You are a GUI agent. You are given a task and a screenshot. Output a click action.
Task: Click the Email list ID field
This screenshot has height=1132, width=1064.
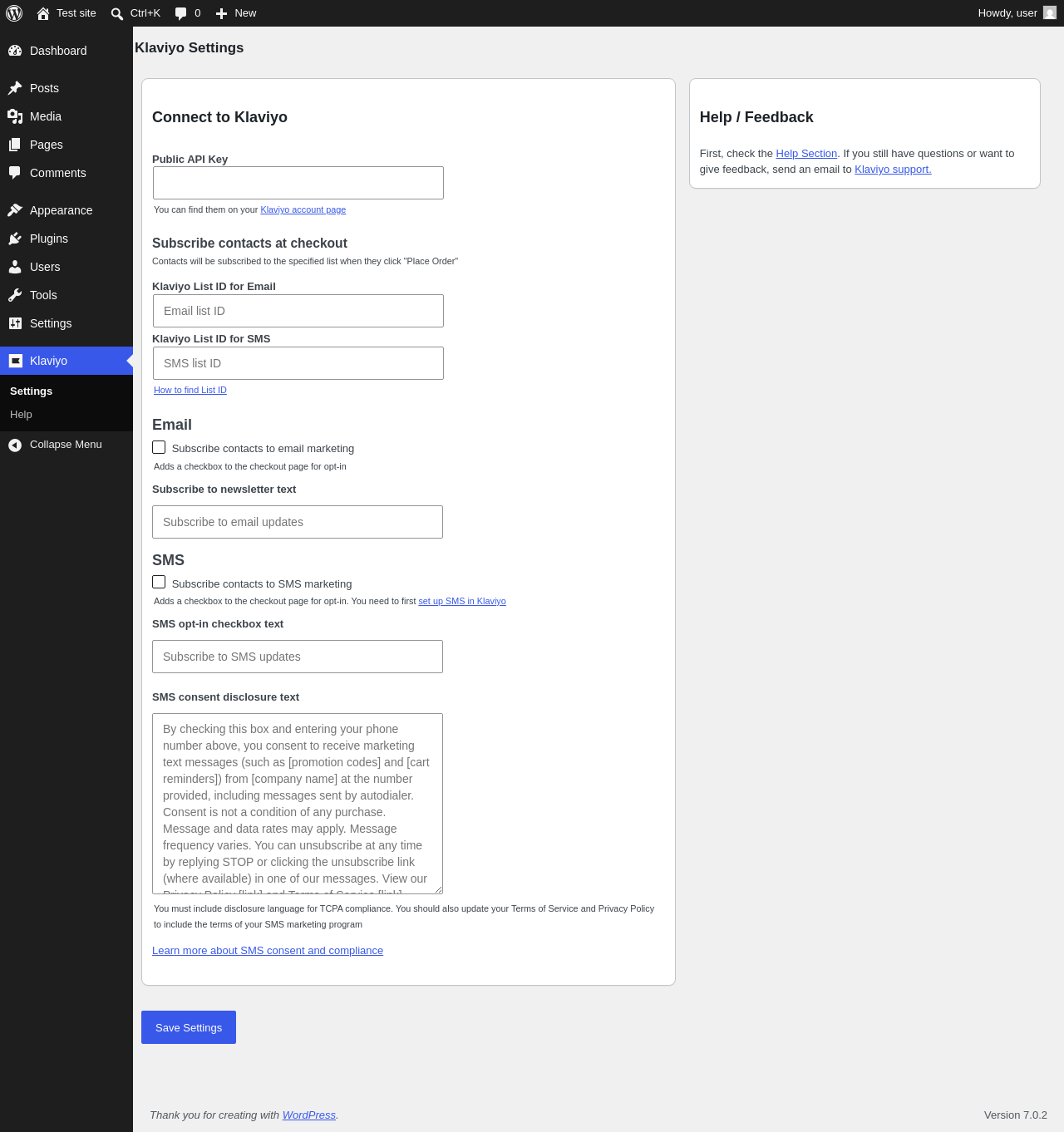click(298, 311)
